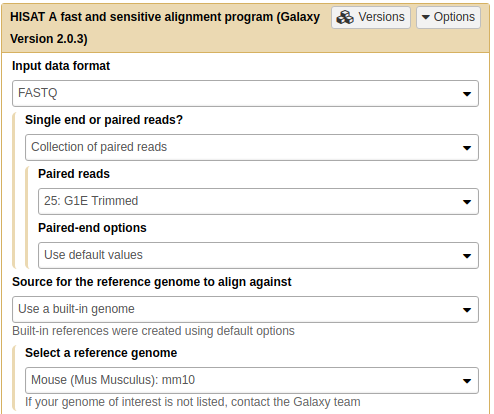Click the arrow on the FASTQ select box
Screen dimensions: 494x414
[x=467, y=94]
